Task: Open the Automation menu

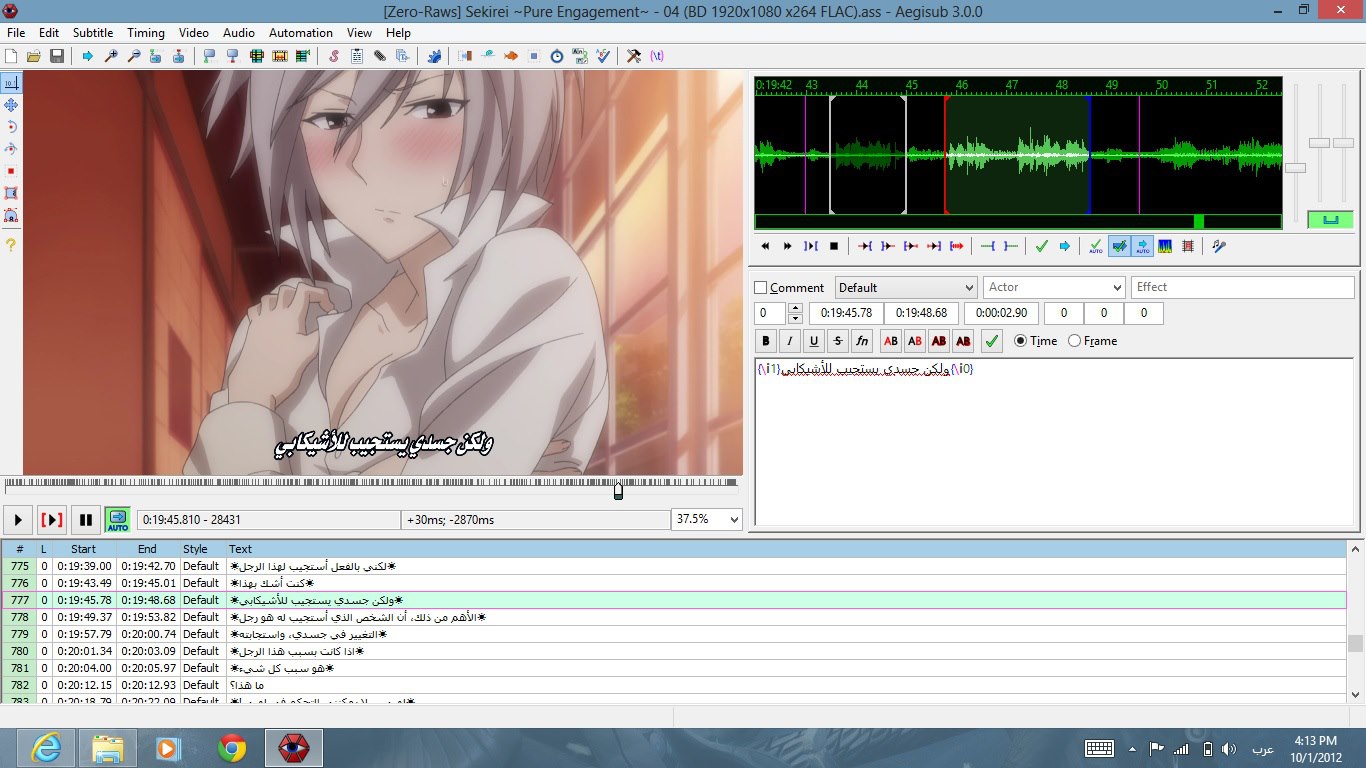Action: pos(301,33)
